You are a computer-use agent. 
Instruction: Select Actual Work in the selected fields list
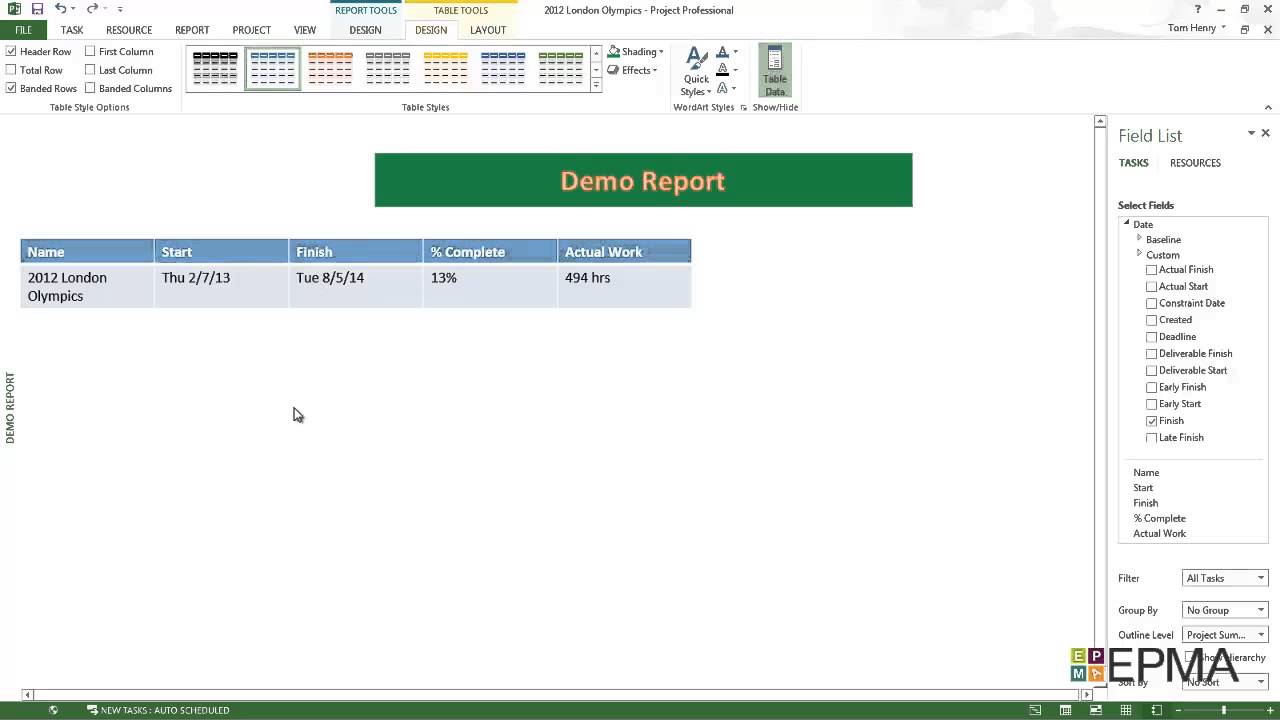(x=1159, y=534)
